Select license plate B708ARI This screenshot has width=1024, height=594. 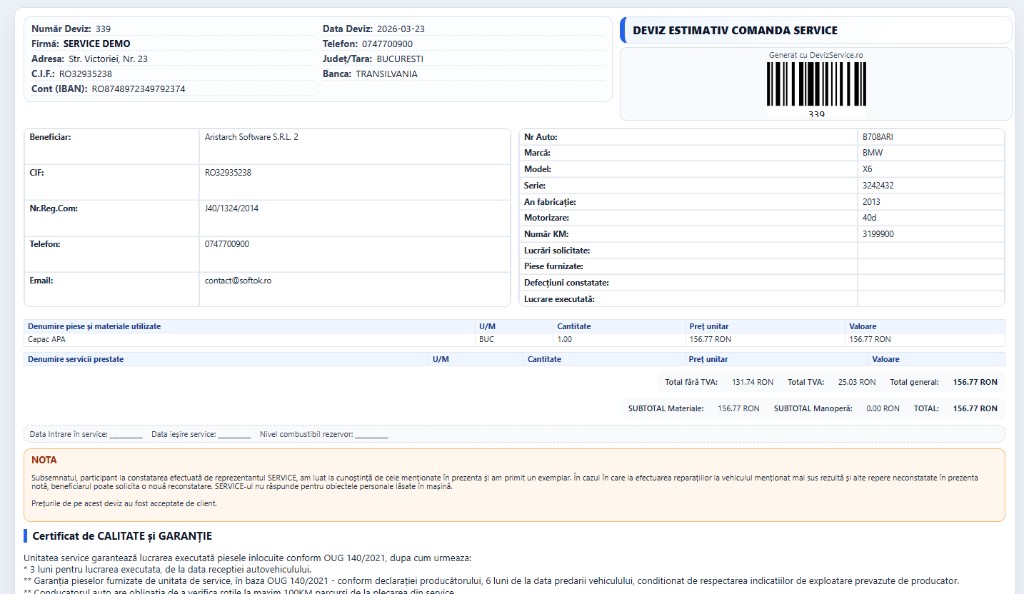pyautogui.click(x=878, y=137)
